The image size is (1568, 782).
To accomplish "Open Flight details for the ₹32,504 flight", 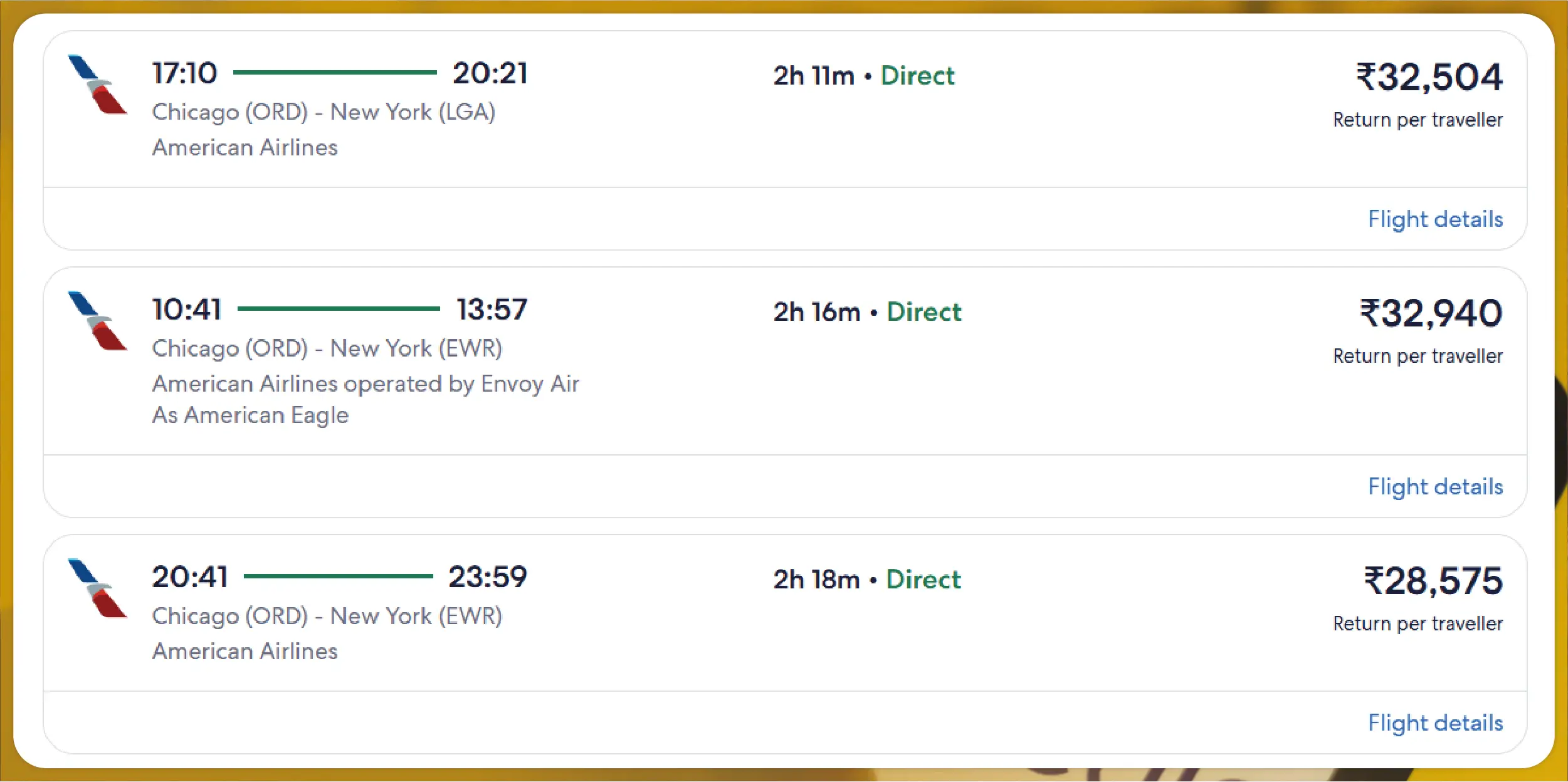I will [1435, 219].
